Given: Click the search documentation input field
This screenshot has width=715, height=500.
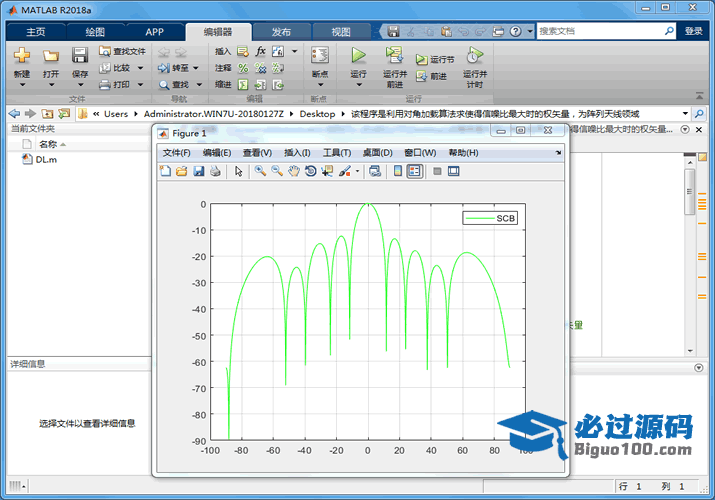Looking at the screenshot, I should (x=600, y=31).
